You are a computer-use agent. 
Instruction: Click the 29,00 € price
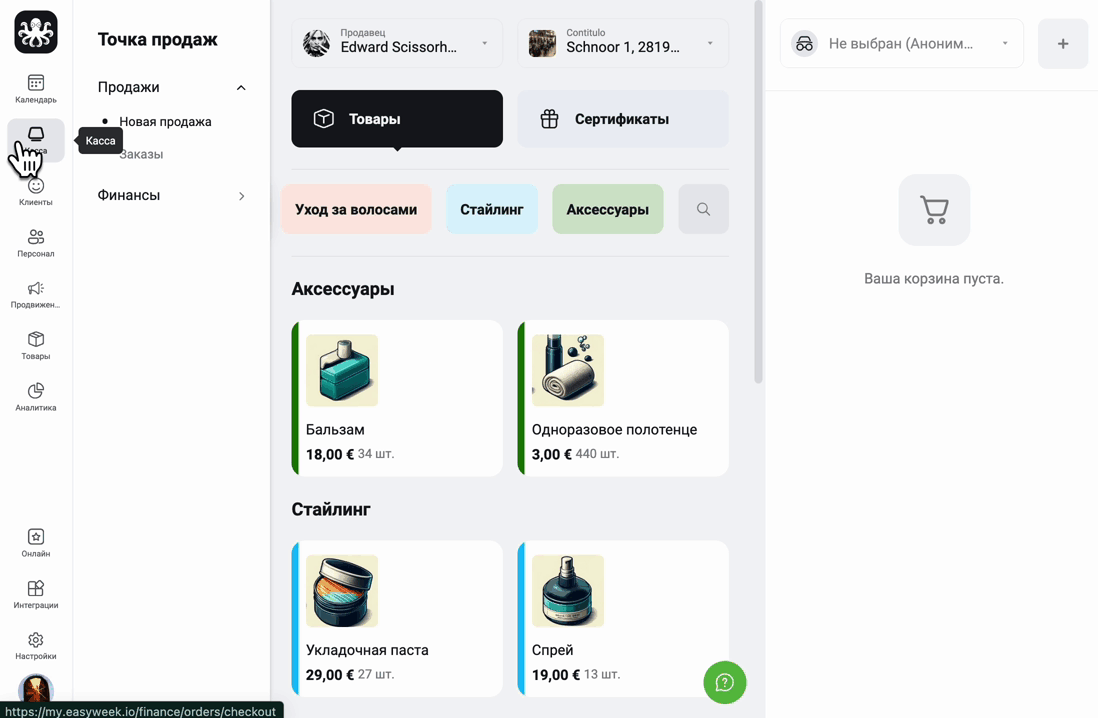(x=330, y=675)
